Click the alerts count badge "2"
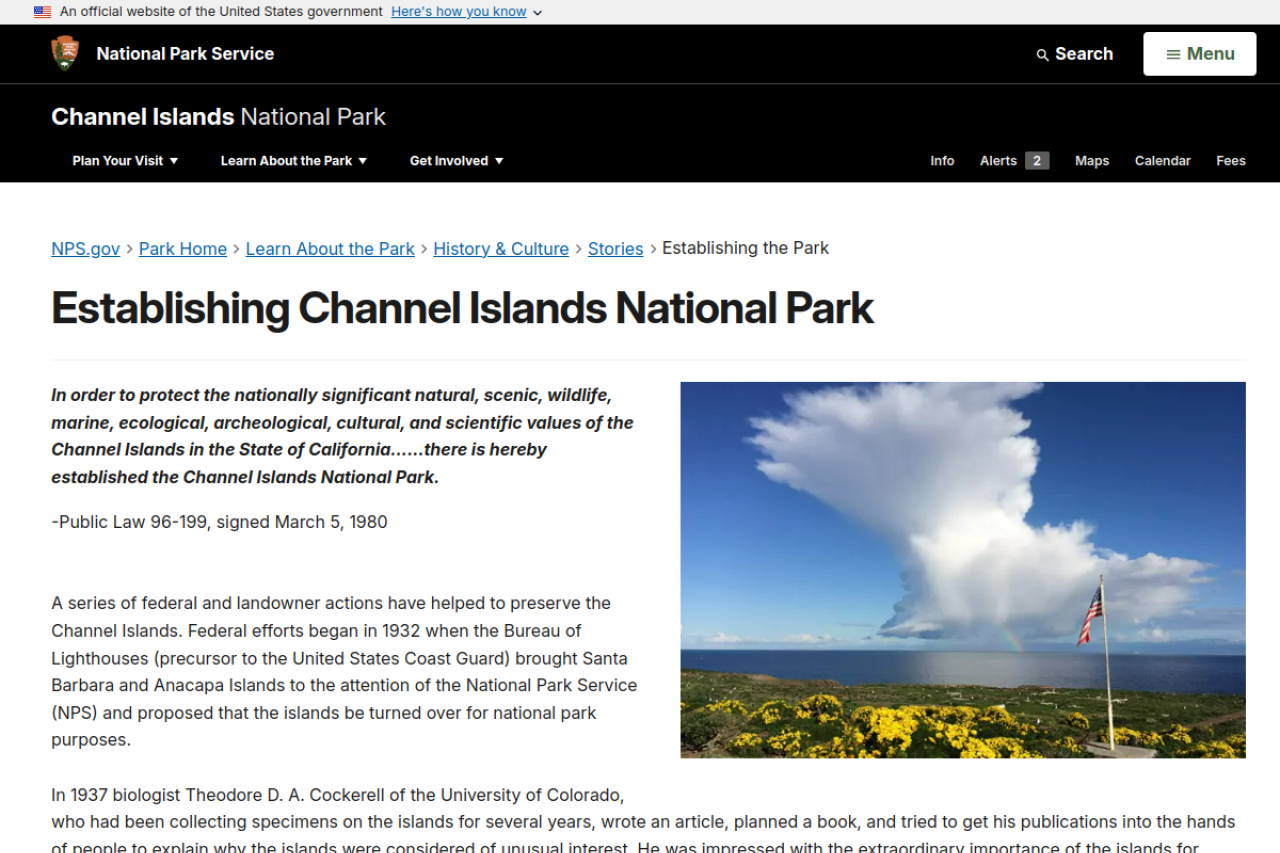 [1037, 161]
